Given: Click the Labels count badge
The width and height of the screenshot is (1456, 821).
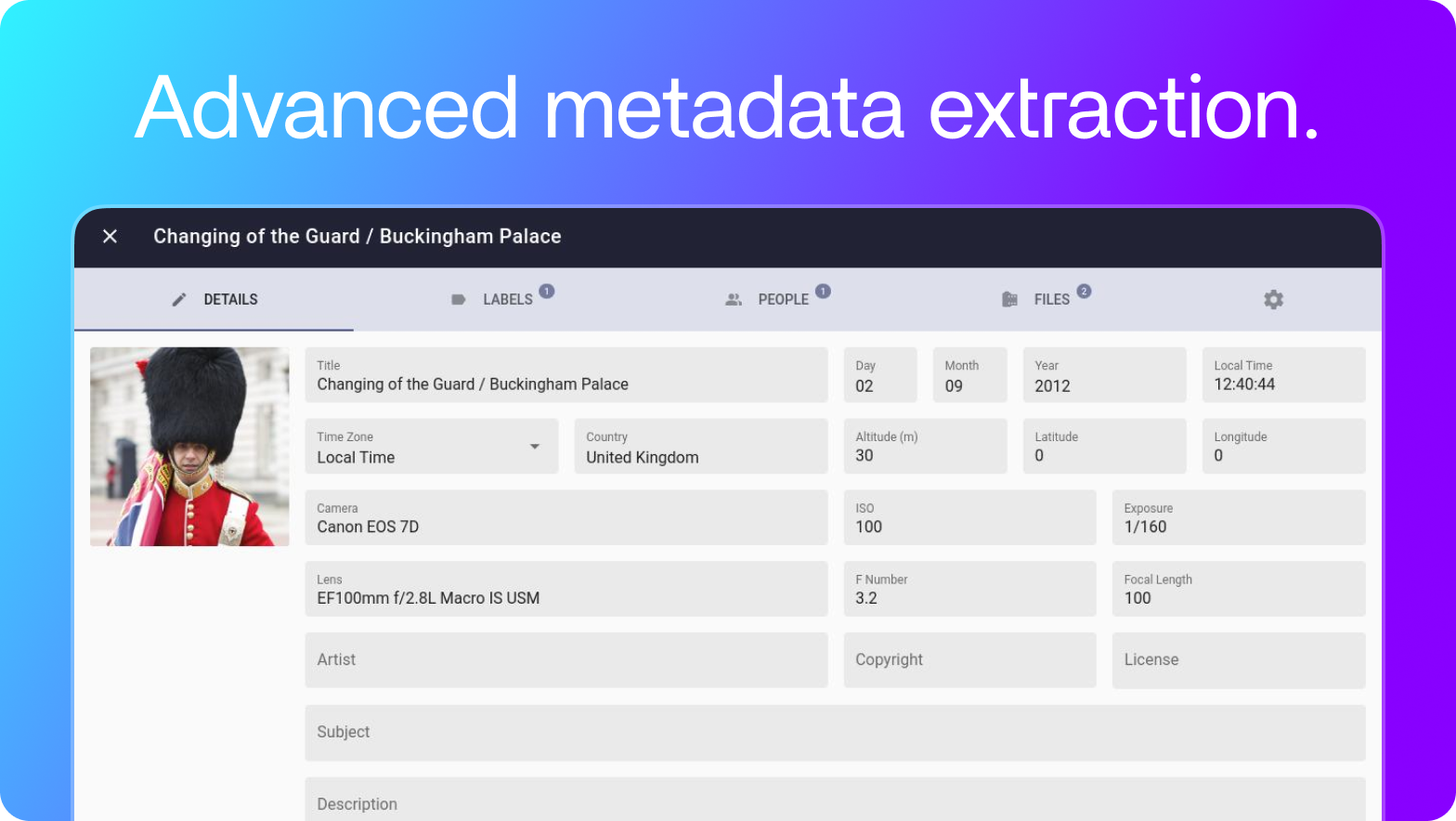Looking at the screenshot, I should coord(547,291).
